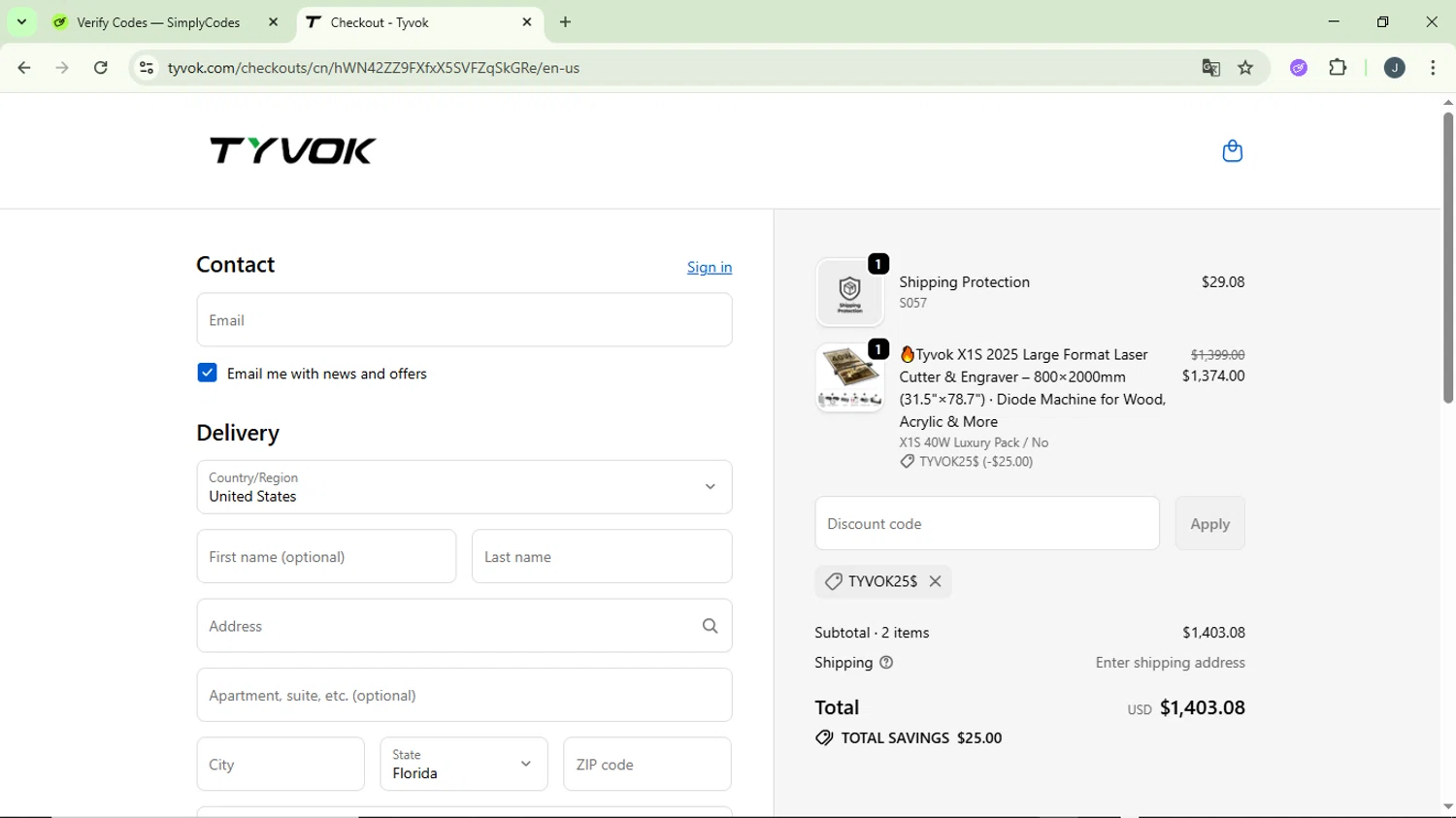The image size is (1456, 818).
Task: Focus the Last name field
Action: coord(602,557)
